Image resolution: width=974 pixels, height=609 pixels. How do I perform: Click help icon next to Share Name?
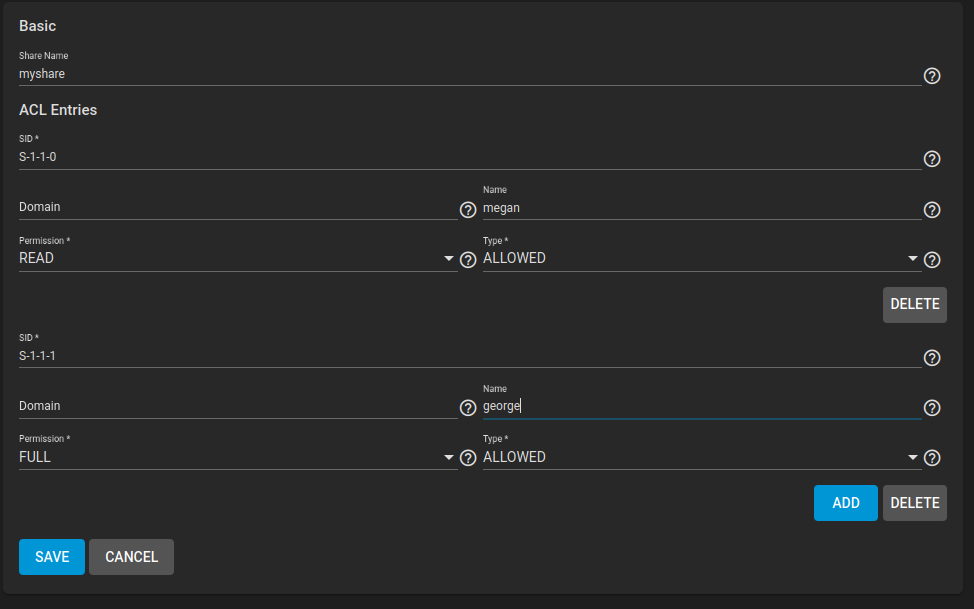pyautogui.click(x=932, y=76)
